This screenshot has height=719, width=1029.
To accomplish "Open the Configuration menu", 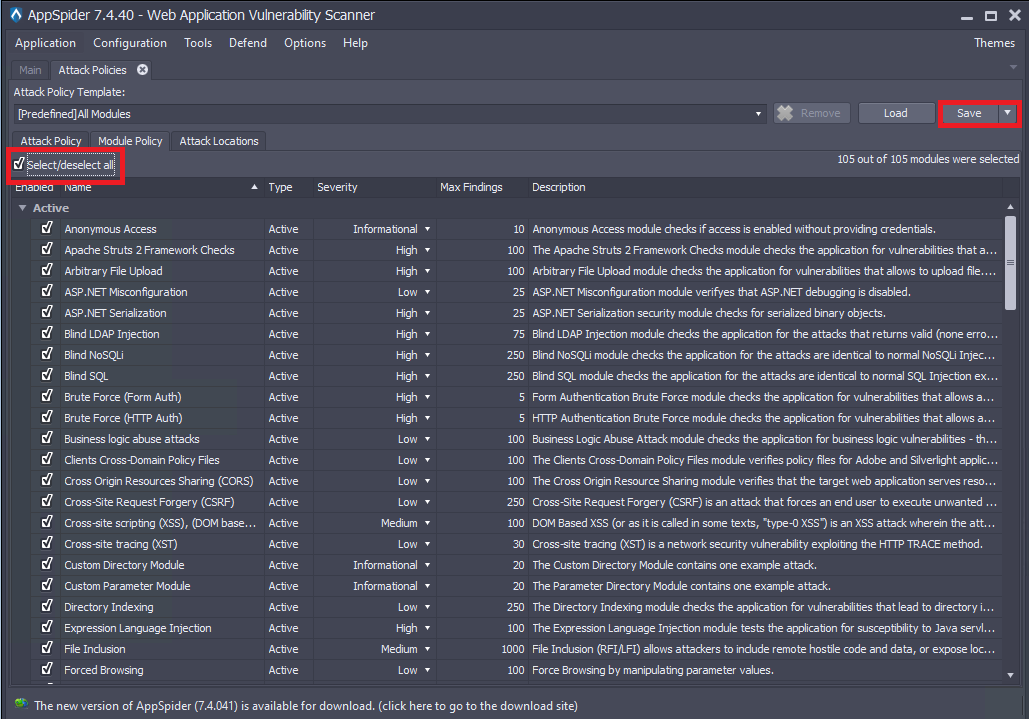I will pyautogui.click(x=130, y=43).
